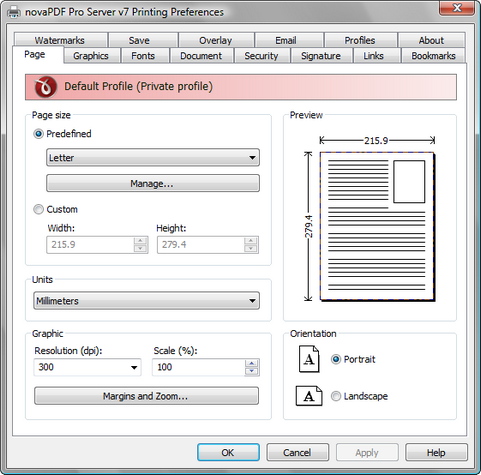Click the Default Profile (Private profile) text

click(x=138, y=86)
